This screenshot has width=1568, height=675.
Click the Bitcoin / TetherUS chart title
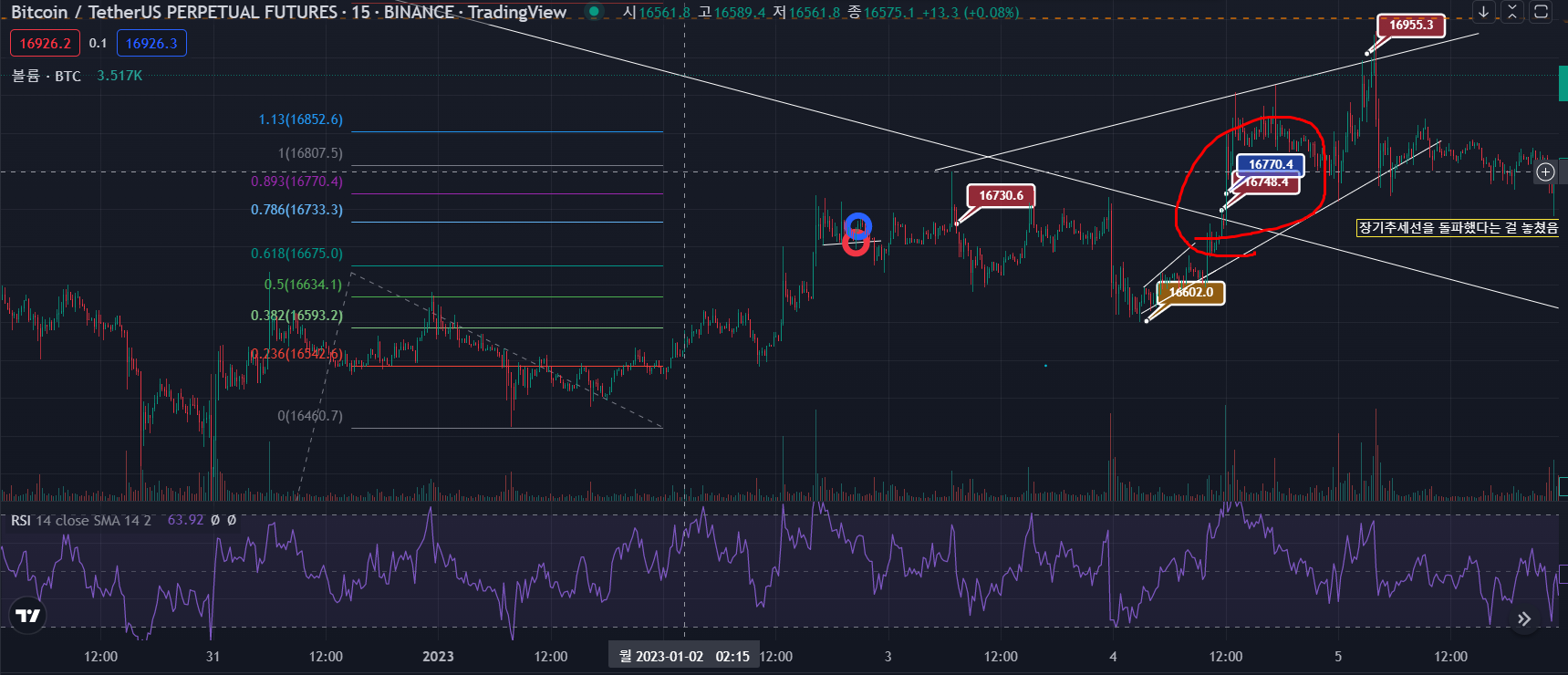pos(288,12)
